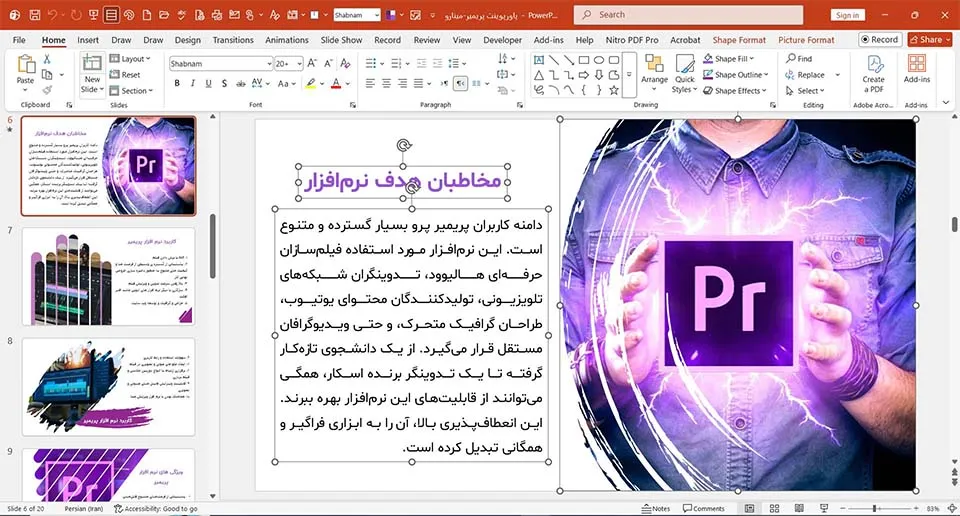The image size is (960, 516).
Task: Select the triangle shape
Action: pos(539,75)
